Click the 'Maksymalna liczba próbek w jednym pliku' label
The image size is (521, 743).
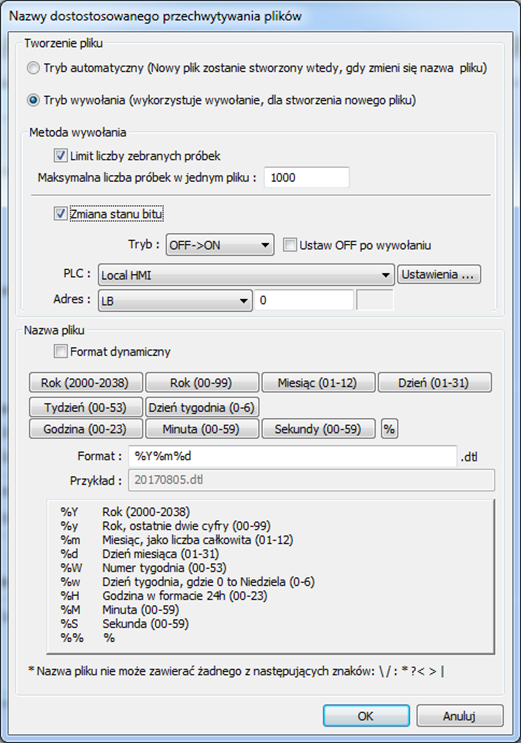(147, 178)
